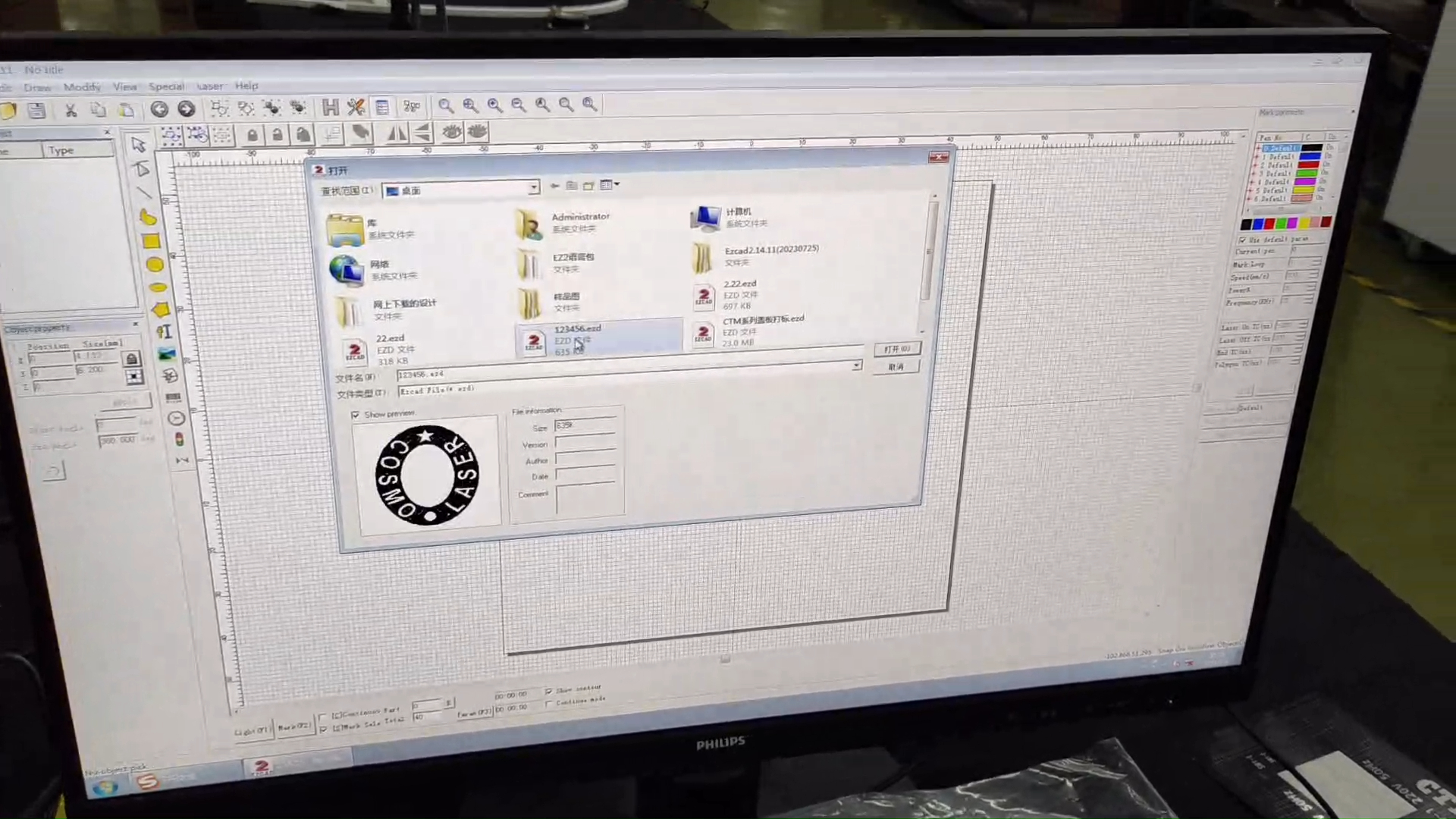Expand the look-in location dropdown
1456x819 pixels.
tap(533, 188)
